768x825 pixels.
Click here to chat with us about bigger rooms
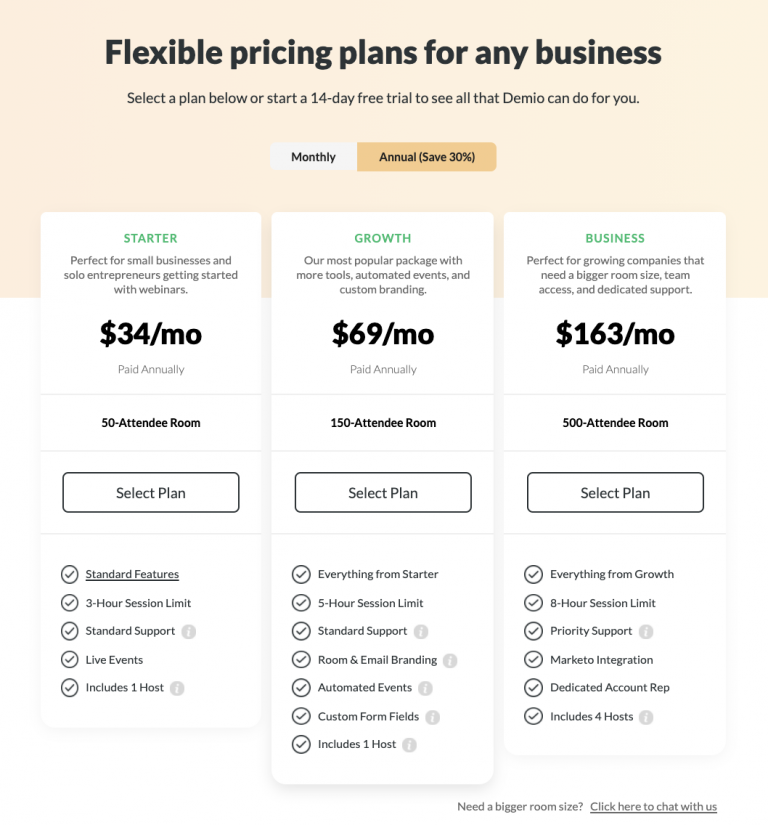pos(654,807)
